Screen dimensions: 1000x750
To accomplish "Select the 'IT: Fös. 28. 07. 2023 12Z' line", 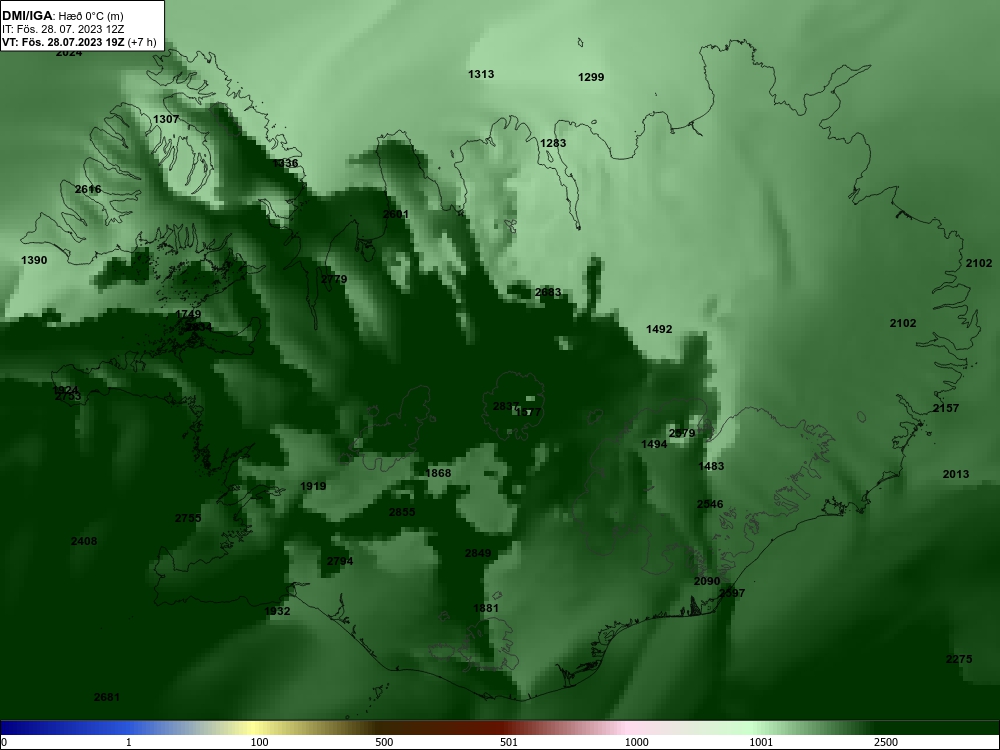I will (x=62, y=29).
